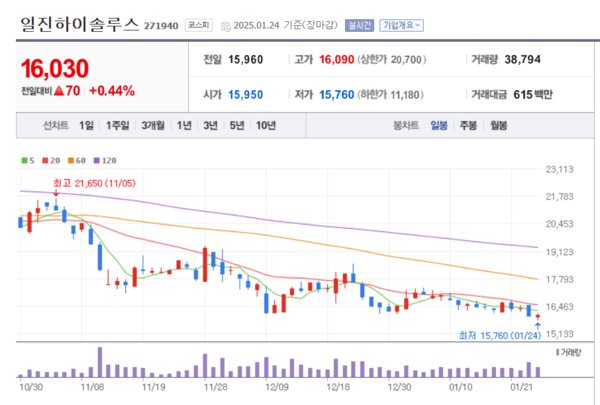This screenshot has height=405, width=600.
Task: Click red 20-day moving average legend swatch
Action: 45,160
